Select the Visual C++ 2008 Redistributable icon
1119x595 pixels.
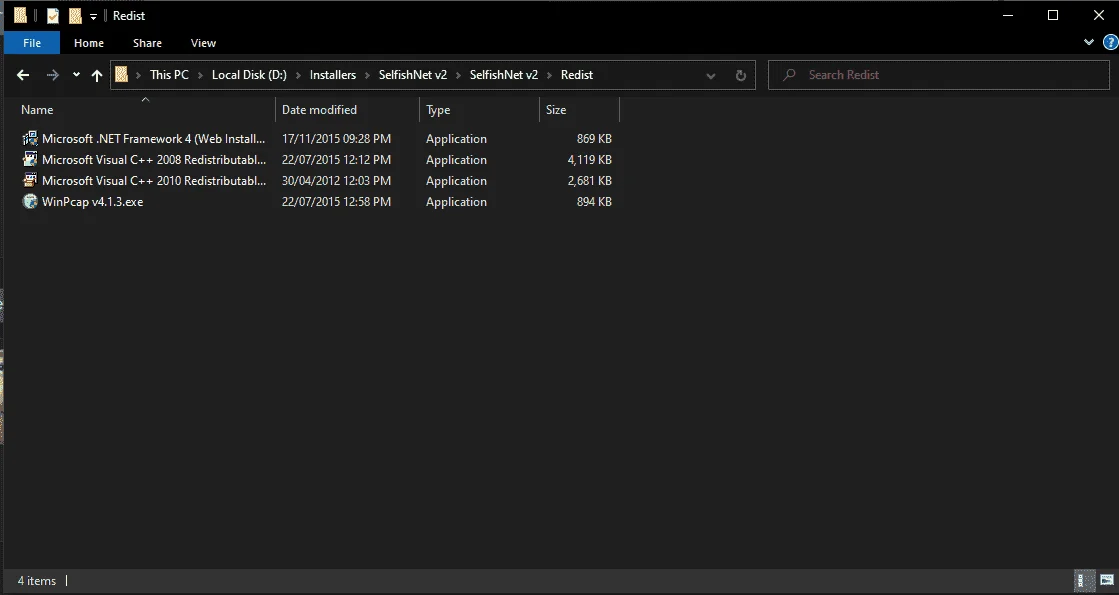click(30, 160)
